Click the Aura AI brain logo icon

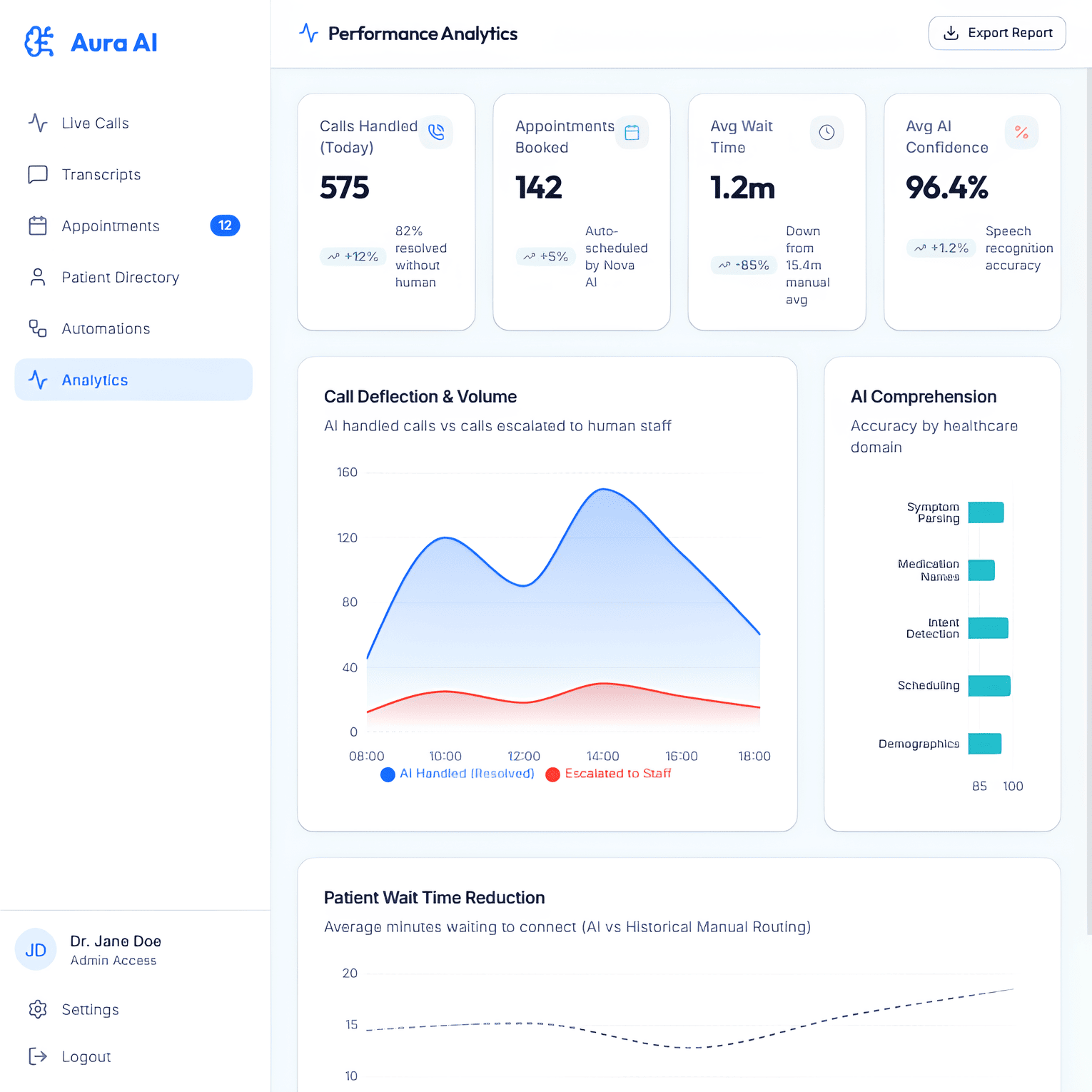pyautogui.click(x=39, y=42)
